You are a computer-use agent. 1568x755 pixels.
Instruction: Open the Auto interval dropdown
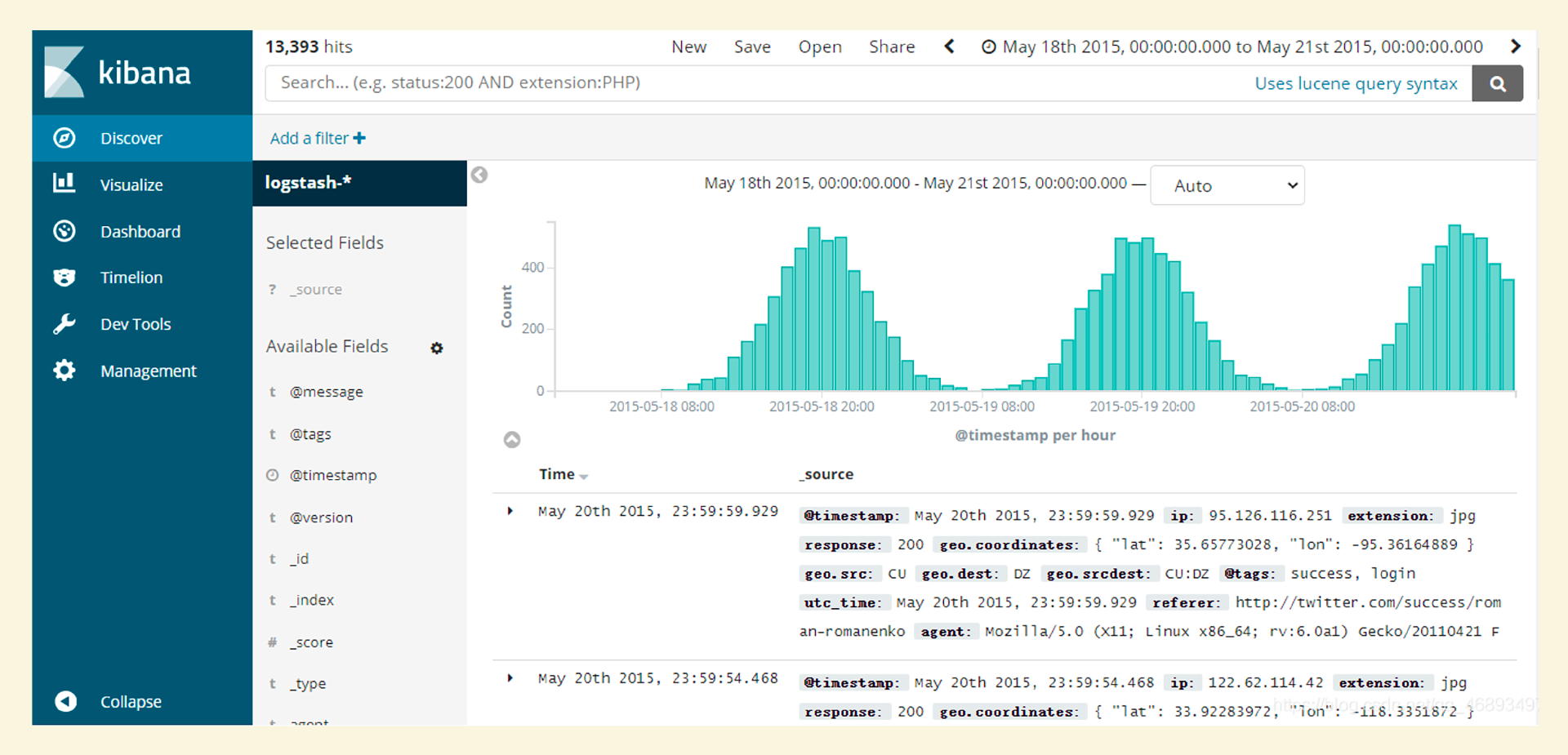tap(1227, 185)
